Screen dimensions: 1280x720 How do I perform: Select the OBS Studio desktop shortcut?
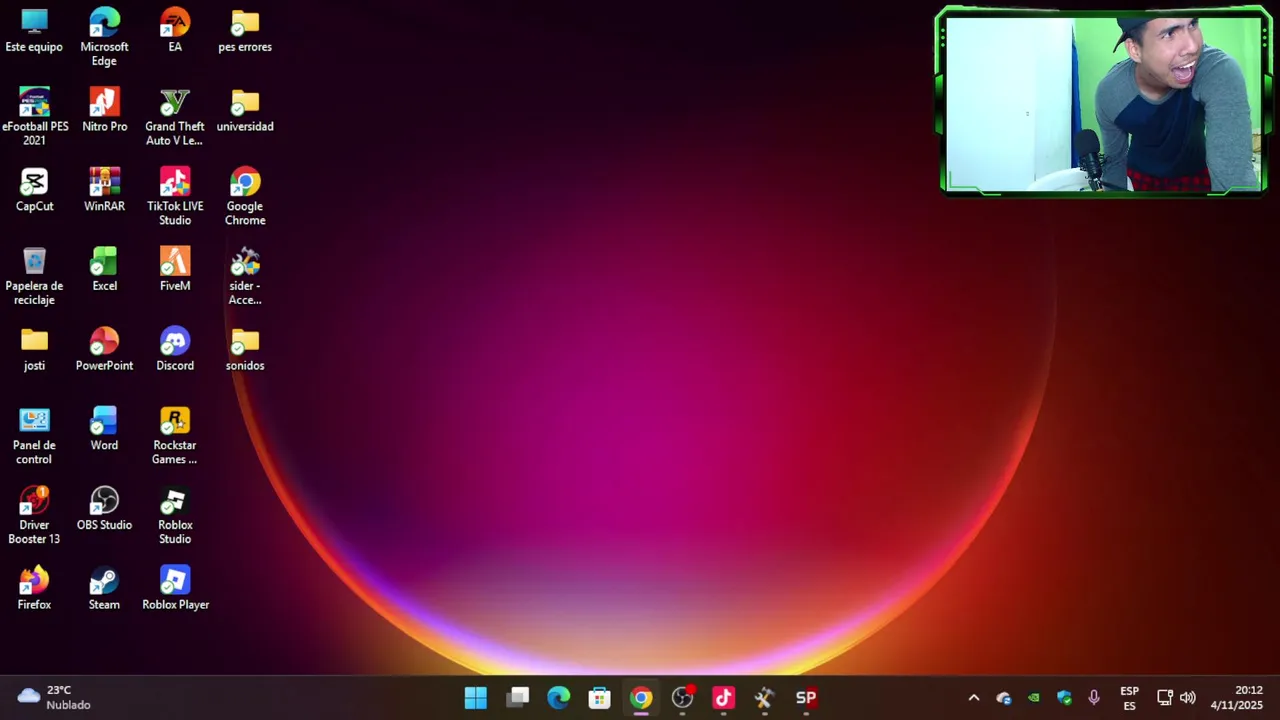click(104, 510)
